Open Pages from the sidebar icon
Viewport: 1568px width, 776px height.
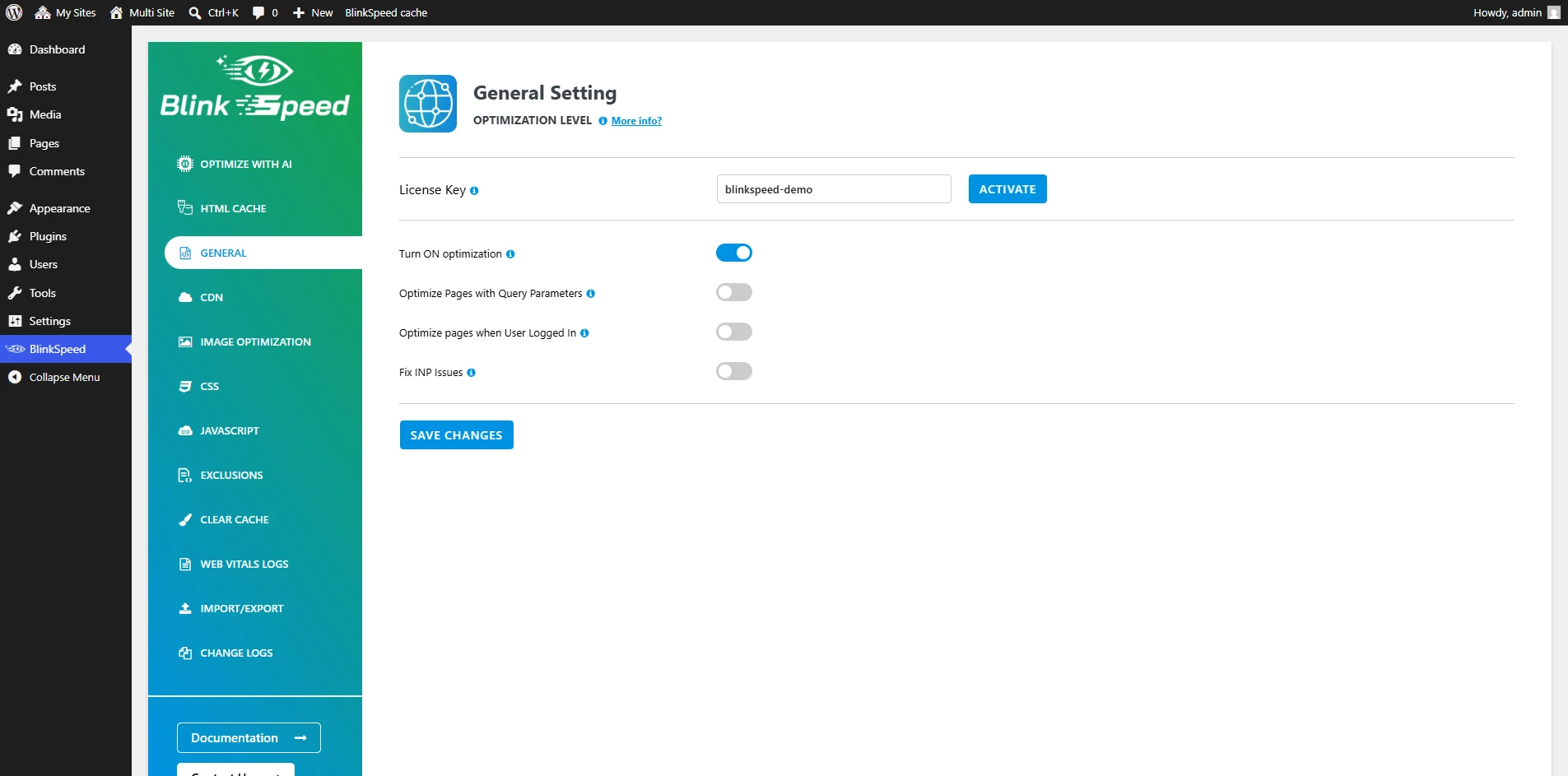(x=15, y=143)
